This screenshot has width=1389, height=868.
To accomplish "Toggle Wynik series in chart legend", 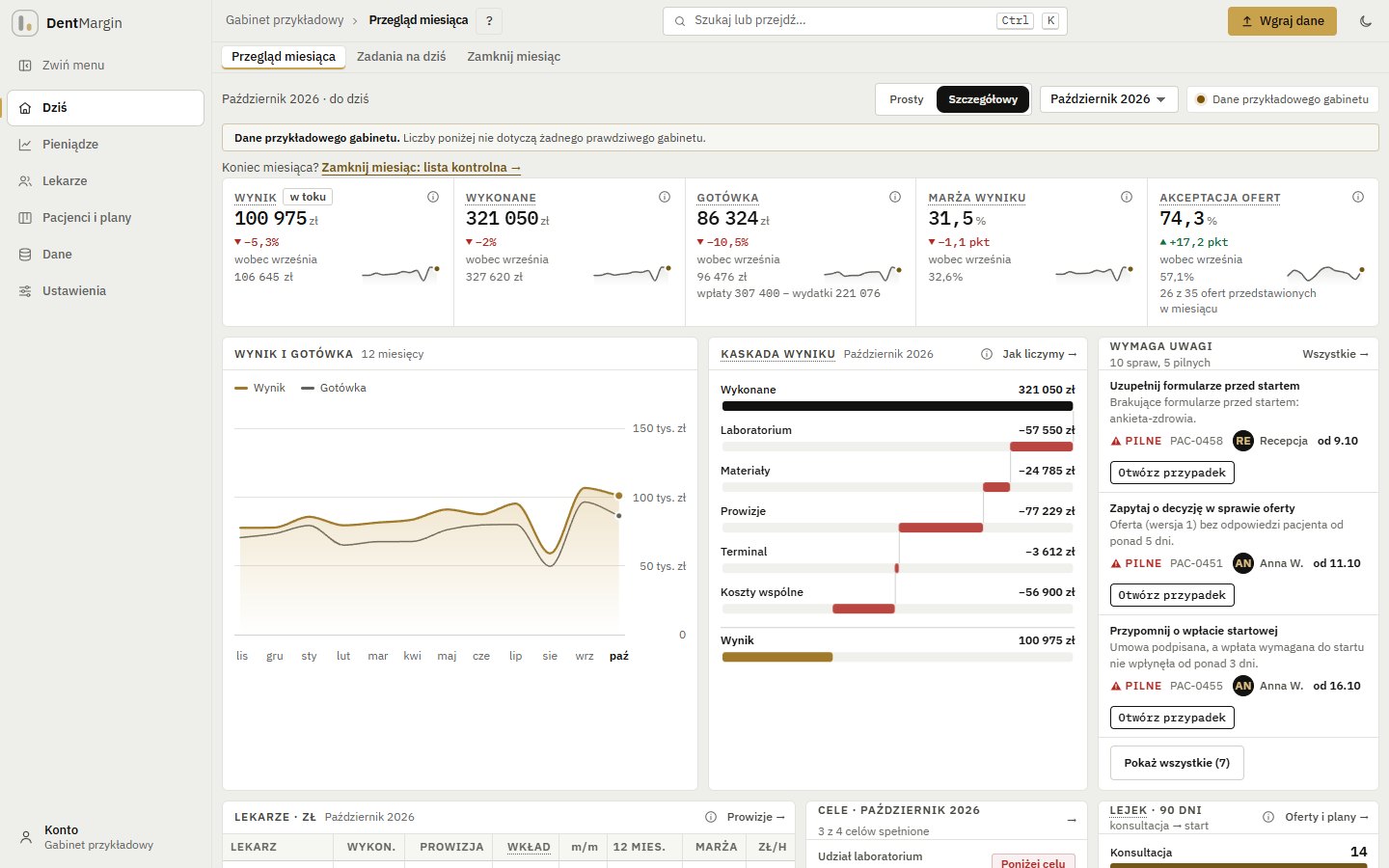I will [259, 388].
